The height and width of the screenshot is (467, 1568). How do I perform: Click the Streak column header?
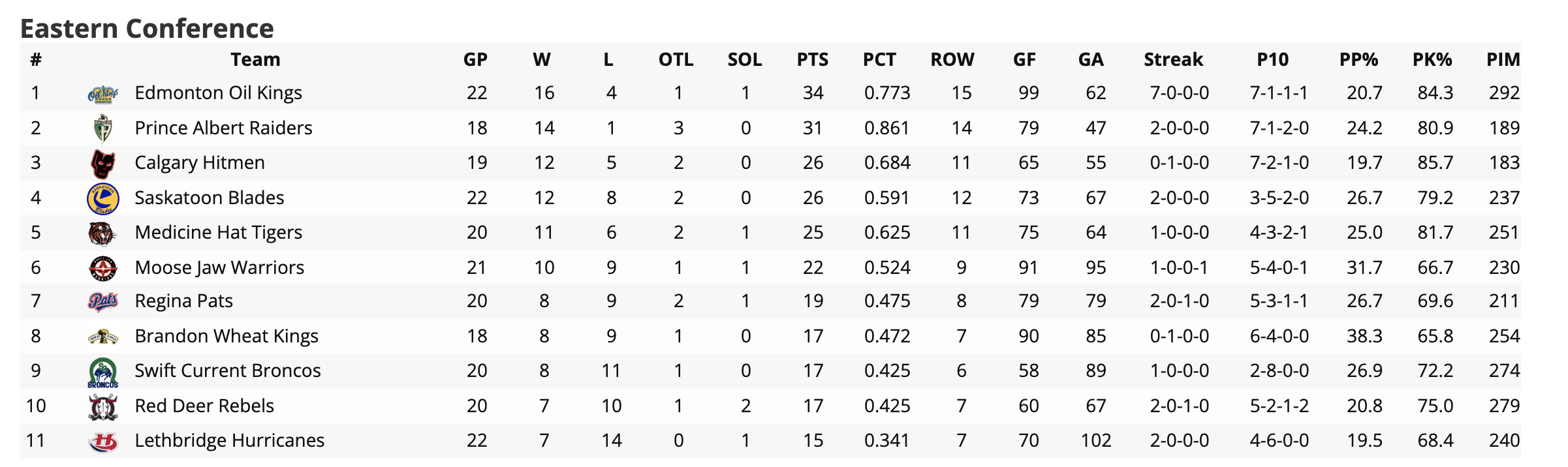[1173, 60]
